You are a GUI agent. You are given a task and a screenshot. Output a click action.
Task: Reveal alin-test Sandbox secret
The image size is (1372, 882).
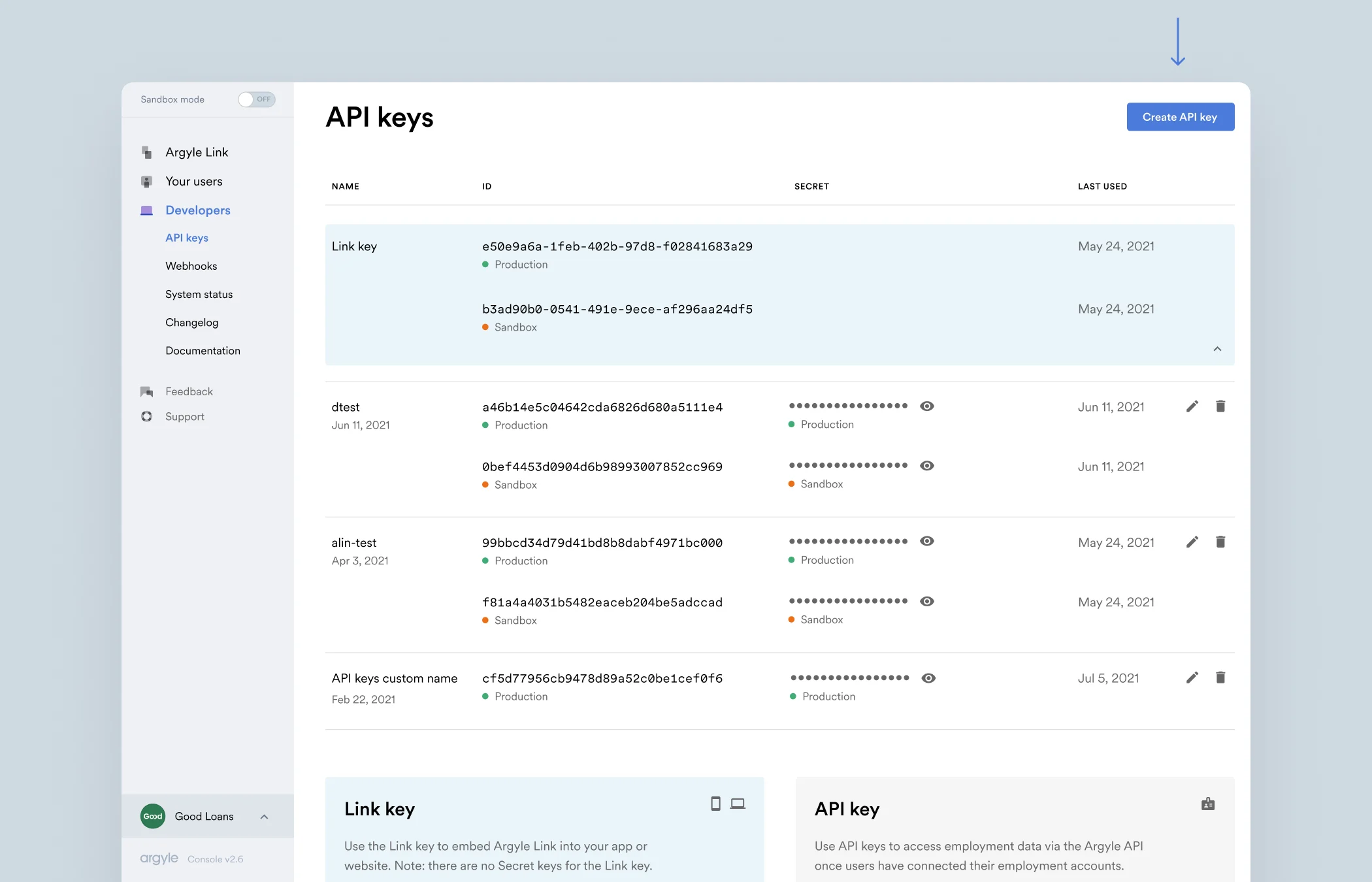pyautogui.click(x=926, y=601)
